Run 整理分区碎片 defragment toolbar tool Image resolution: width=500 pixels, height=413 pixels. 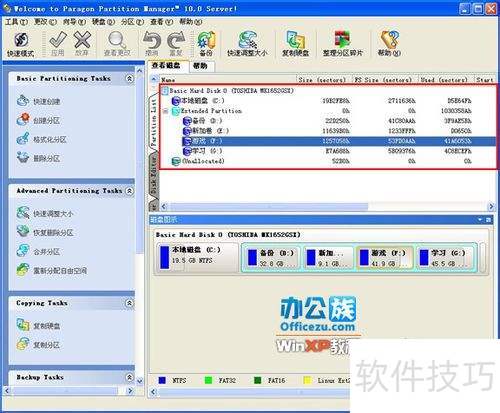(x=343, y=44)
